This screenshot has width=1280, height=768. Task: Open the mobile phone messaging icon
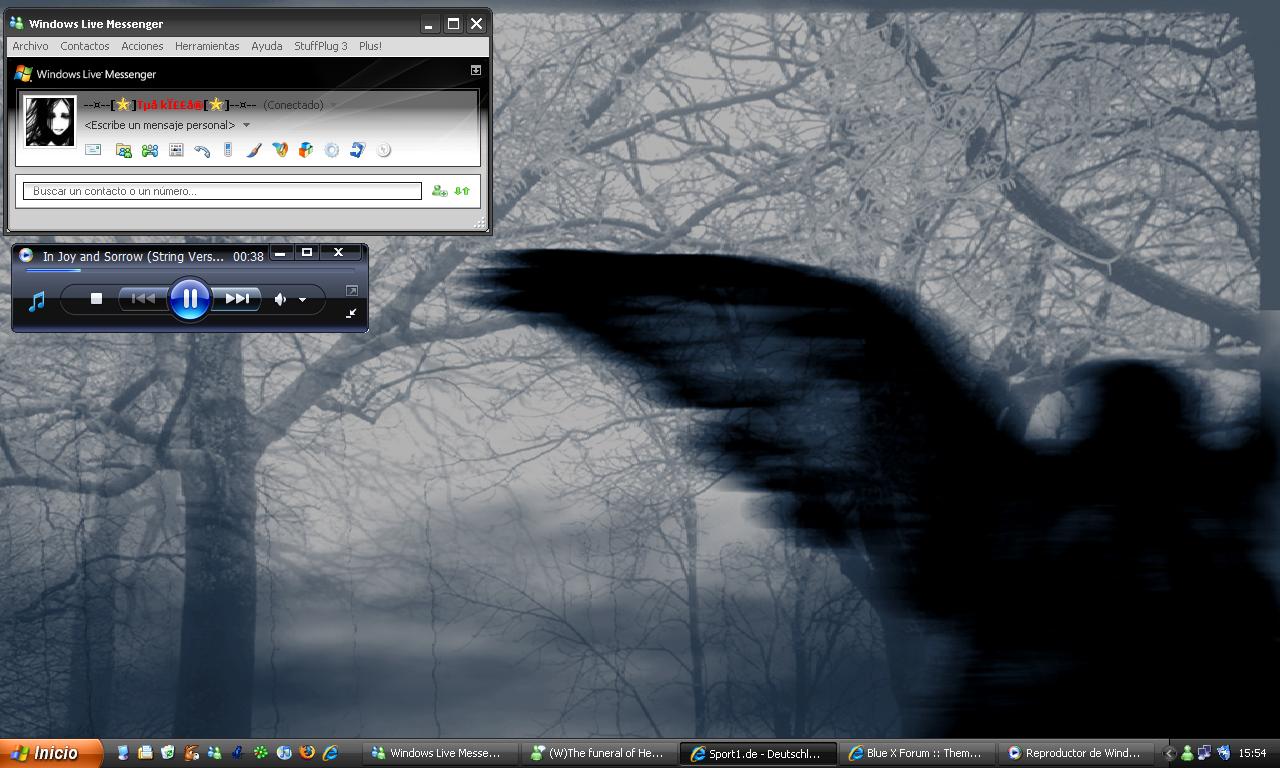(x=228, y=150)
